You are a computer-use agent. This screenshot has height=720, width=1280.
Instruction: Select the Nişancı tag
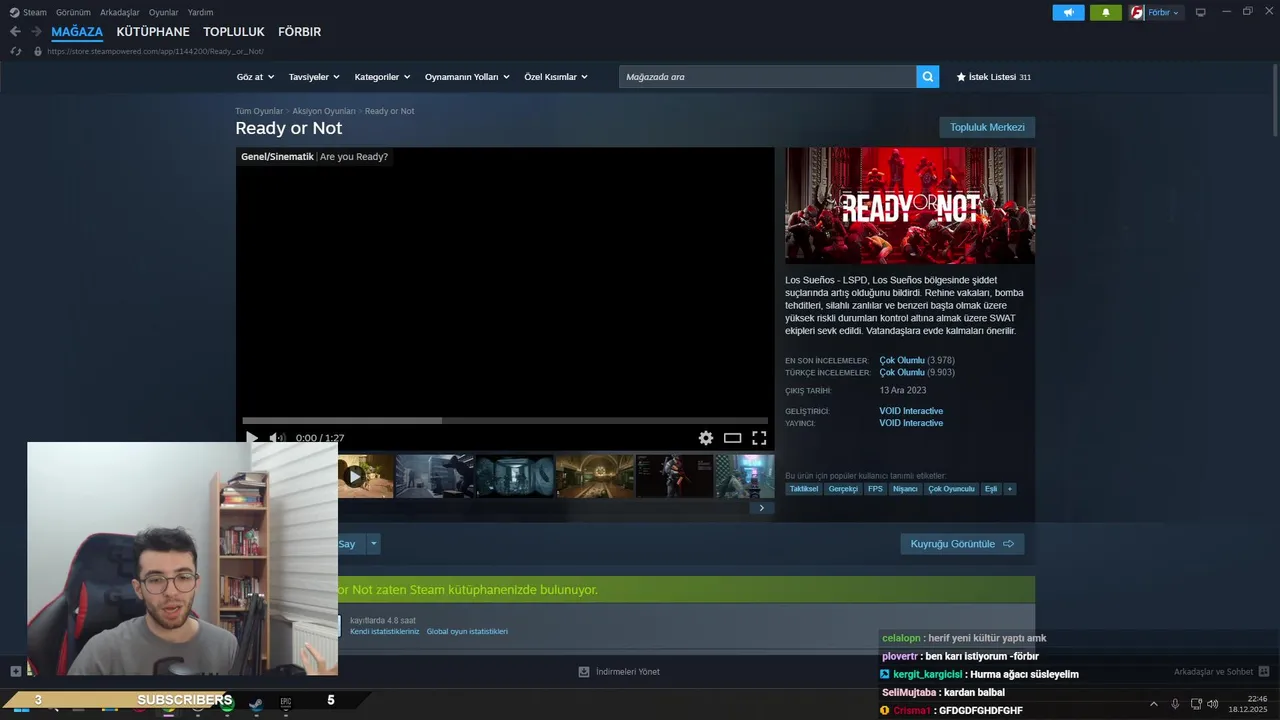click(905, 489)
